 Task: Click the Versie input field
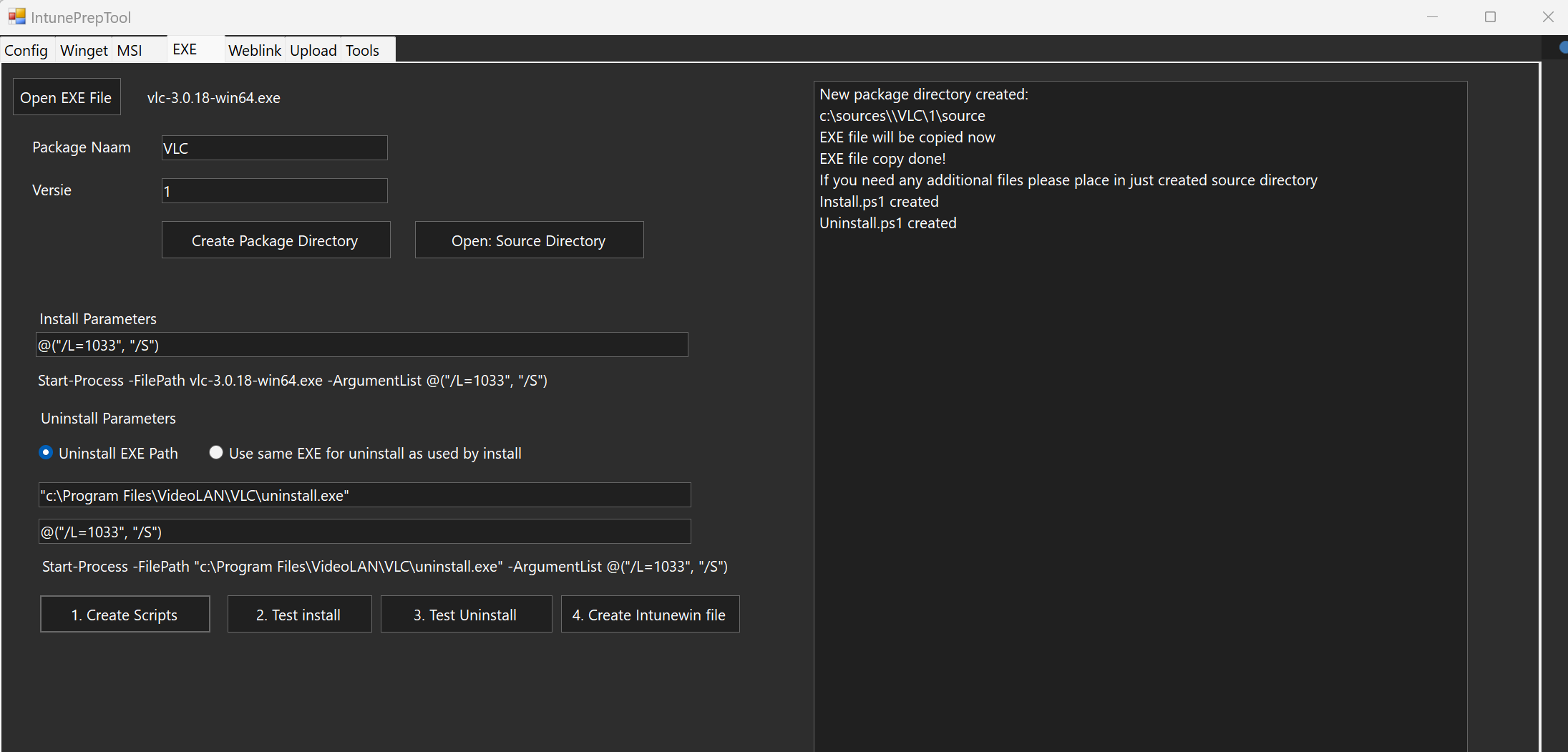click(275, 191)
